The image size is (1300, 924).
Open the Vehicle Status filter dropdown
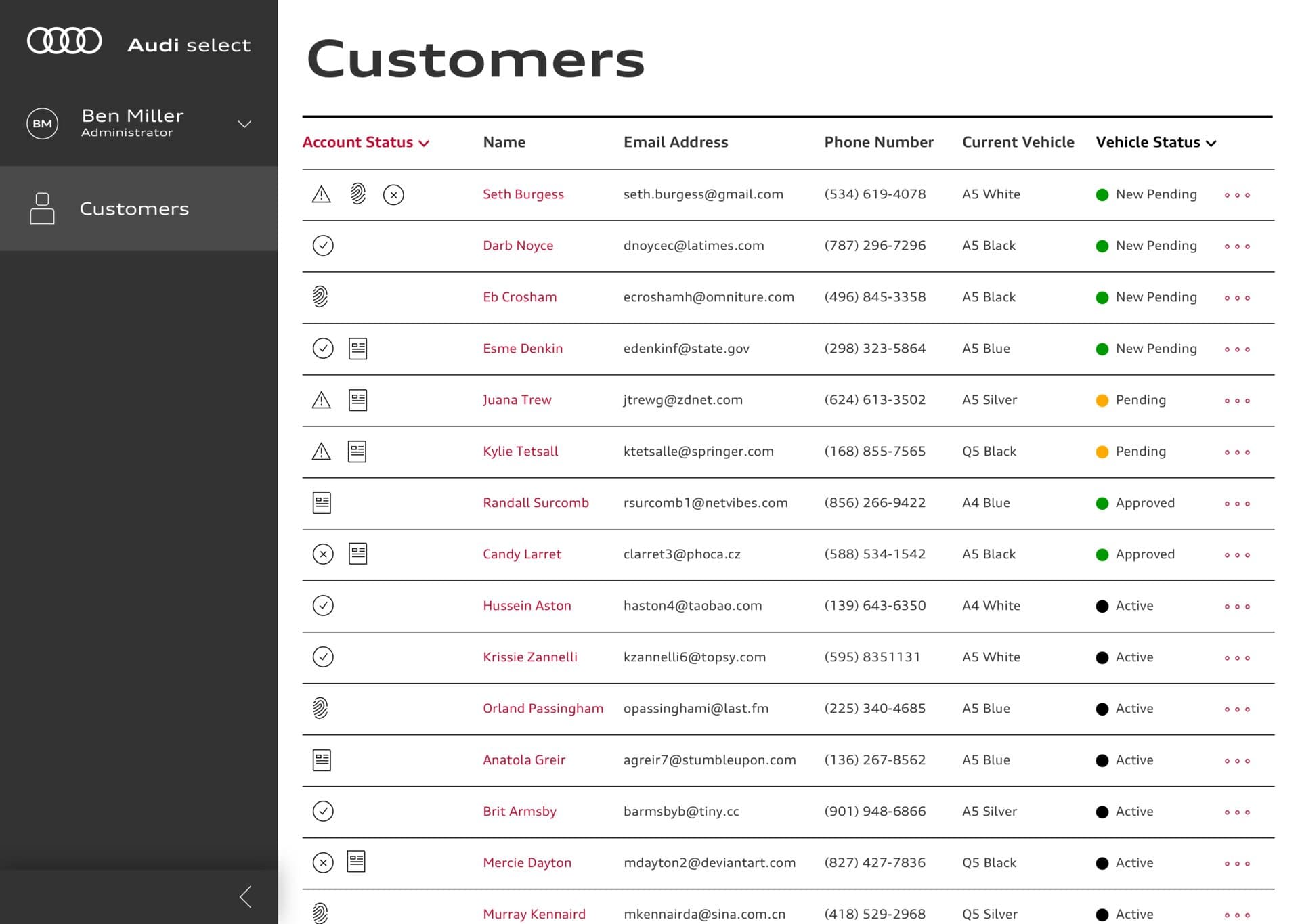pos(1155,142)
